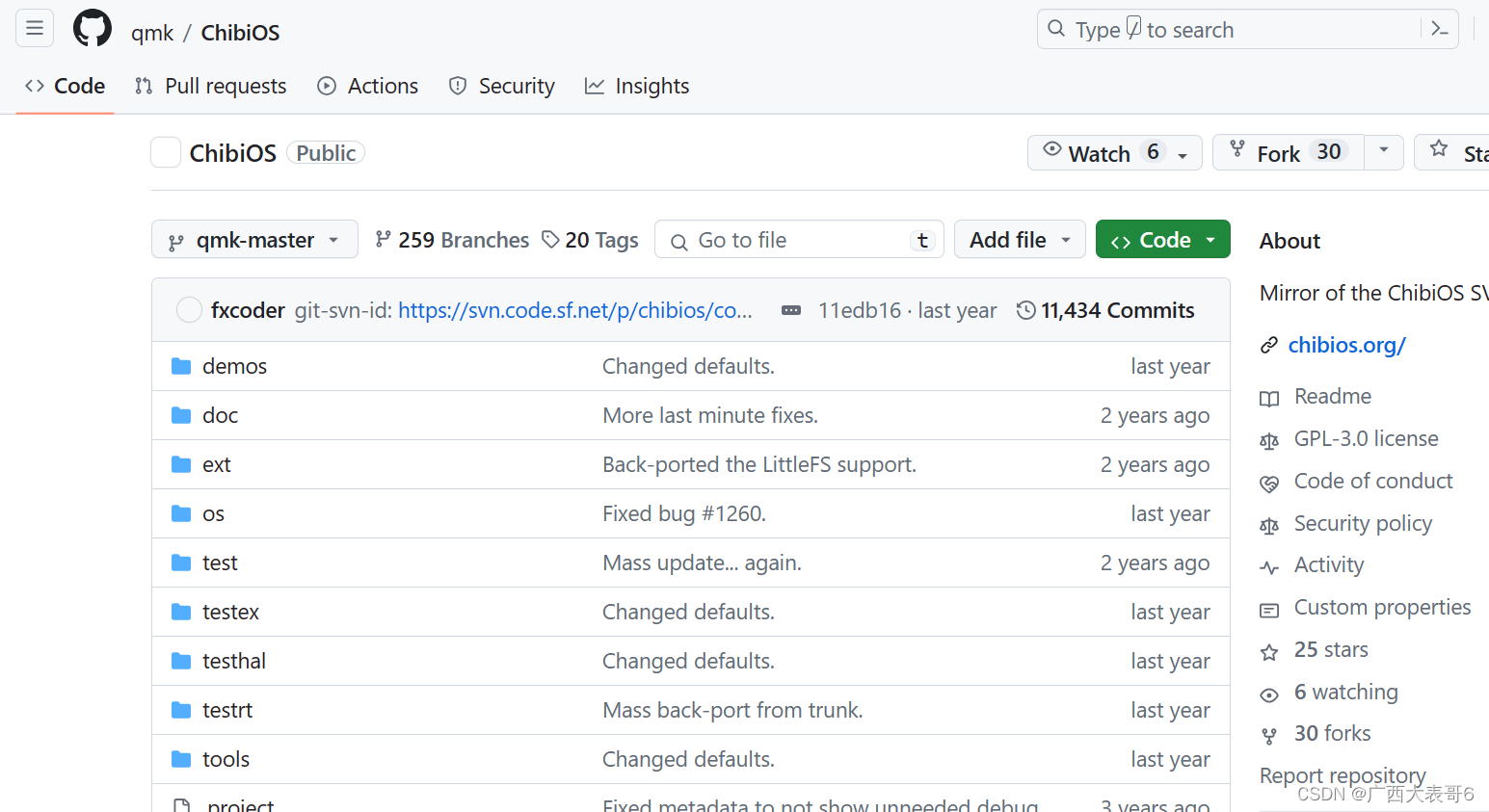Click the testrt folder icon

click(x=181, y=710)
